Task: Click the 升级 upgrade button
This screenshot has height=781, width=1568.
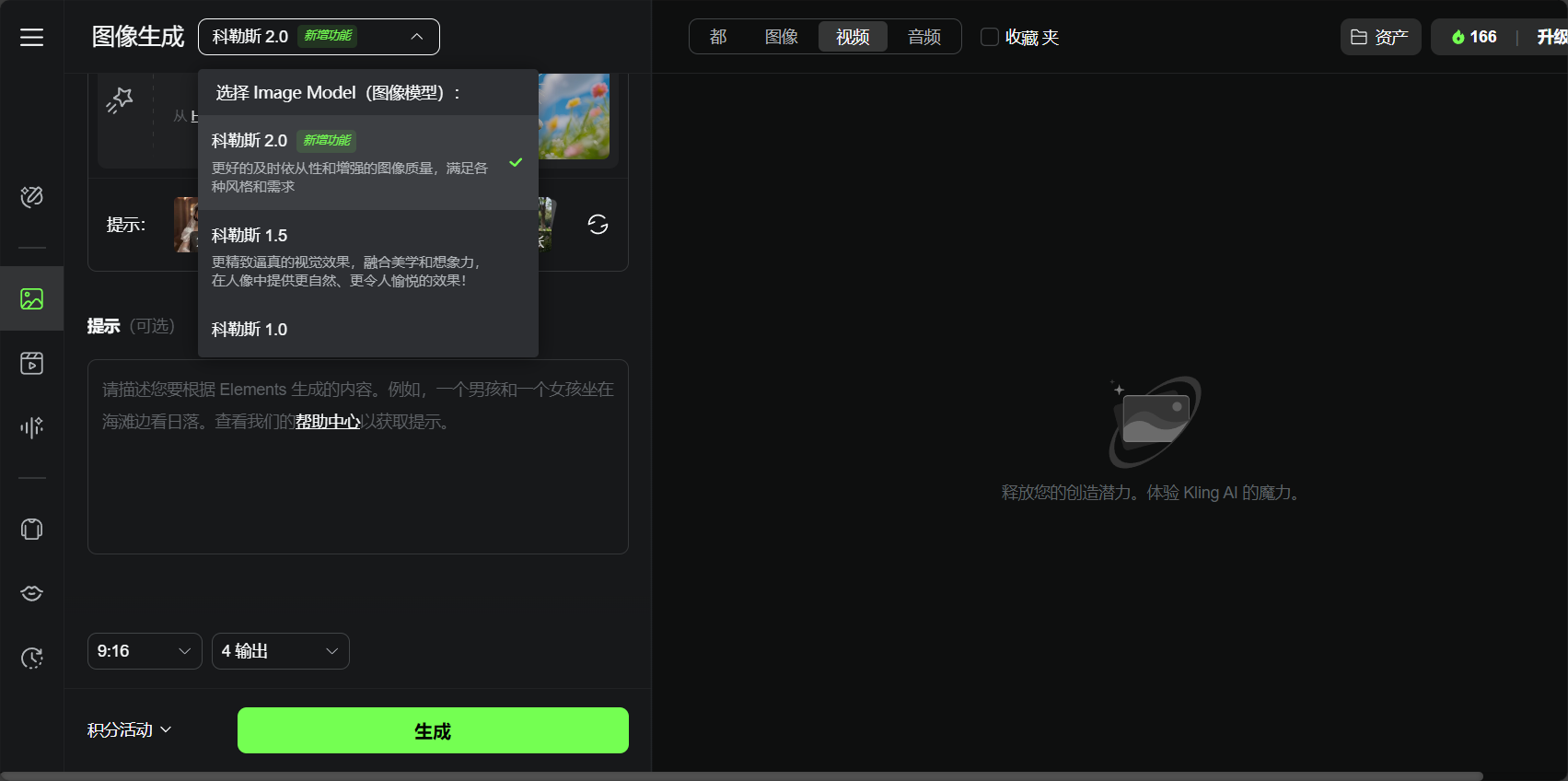Action: [1552, 37]
